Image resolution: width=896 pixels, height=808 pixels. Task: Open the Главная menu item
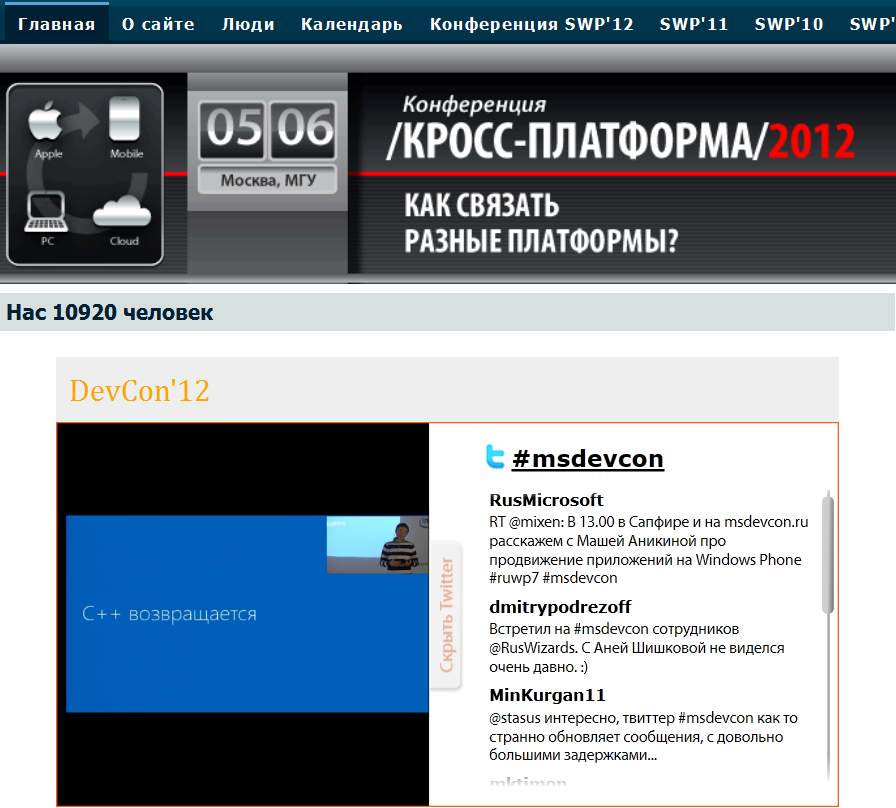pos(56,24)
